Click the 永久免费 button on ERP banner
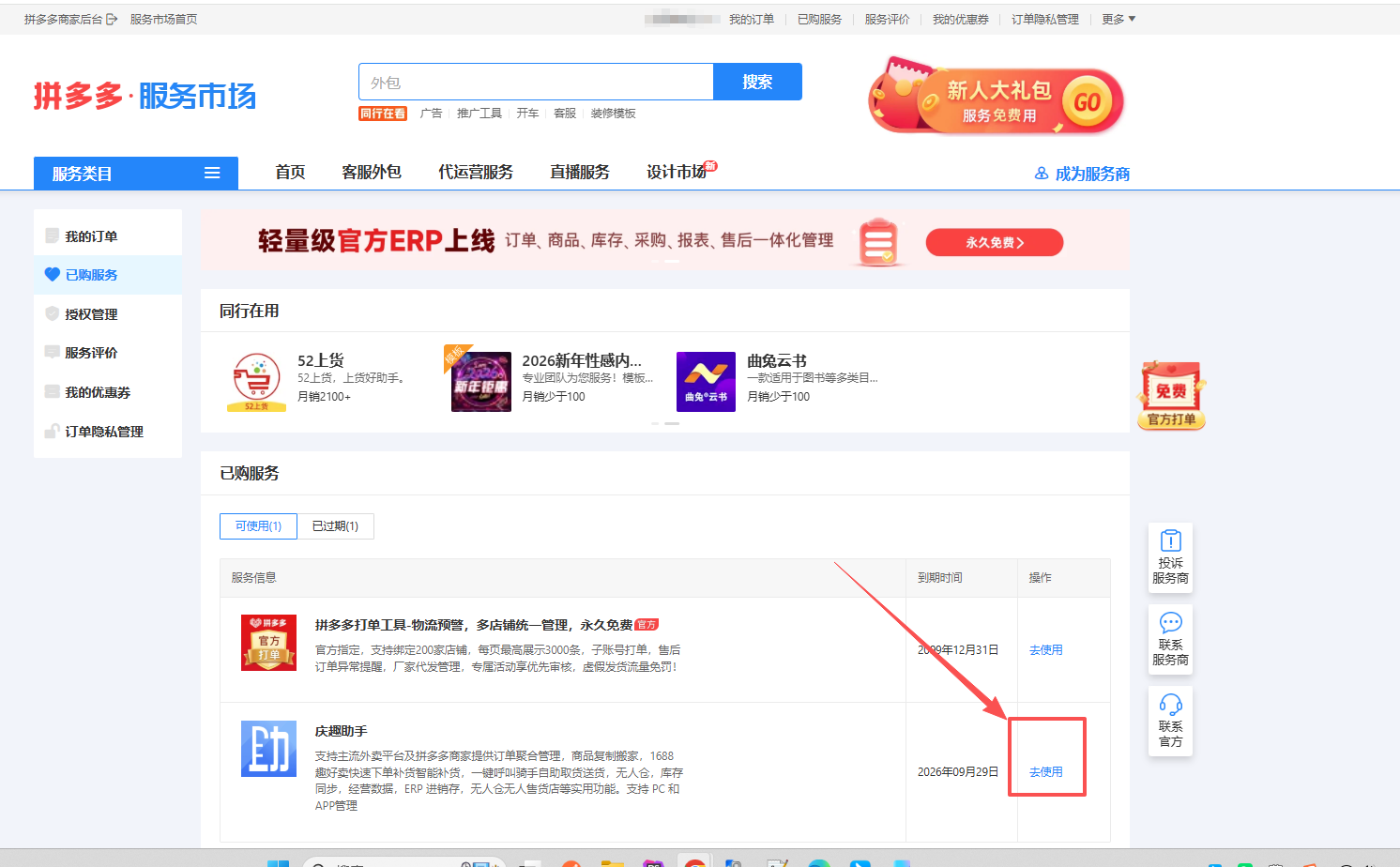 [x=994, y=242]
